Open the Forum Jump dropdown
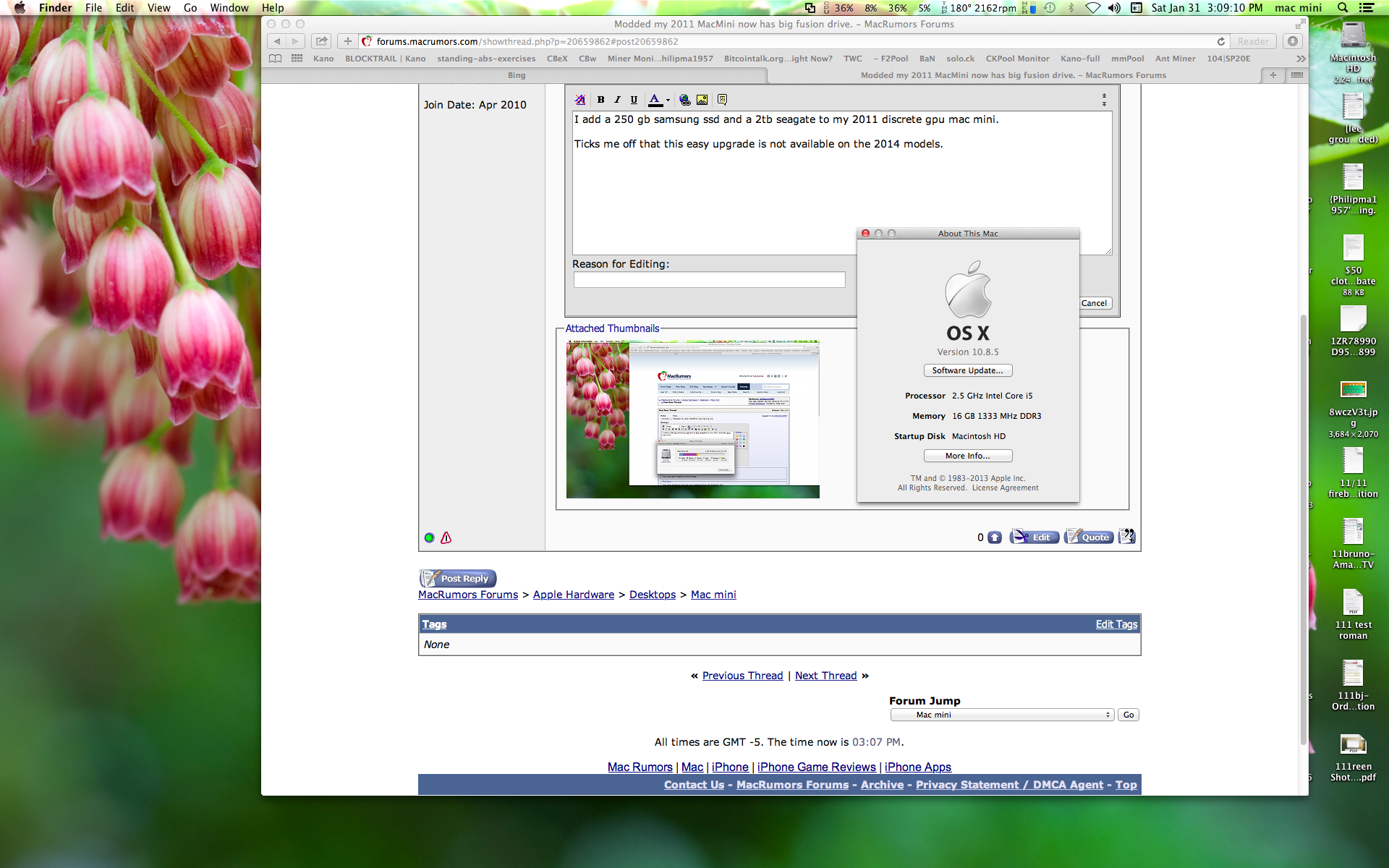Viewport: 1389px width, 868px height. pyautogui.click(x=1002, y=715)
